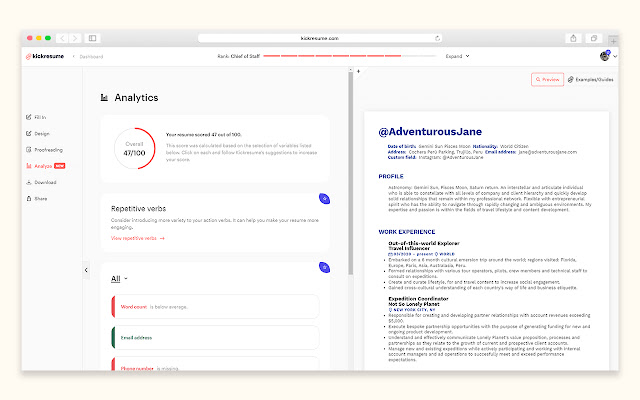Click the Examples/Guides link icon

[571, 80]
